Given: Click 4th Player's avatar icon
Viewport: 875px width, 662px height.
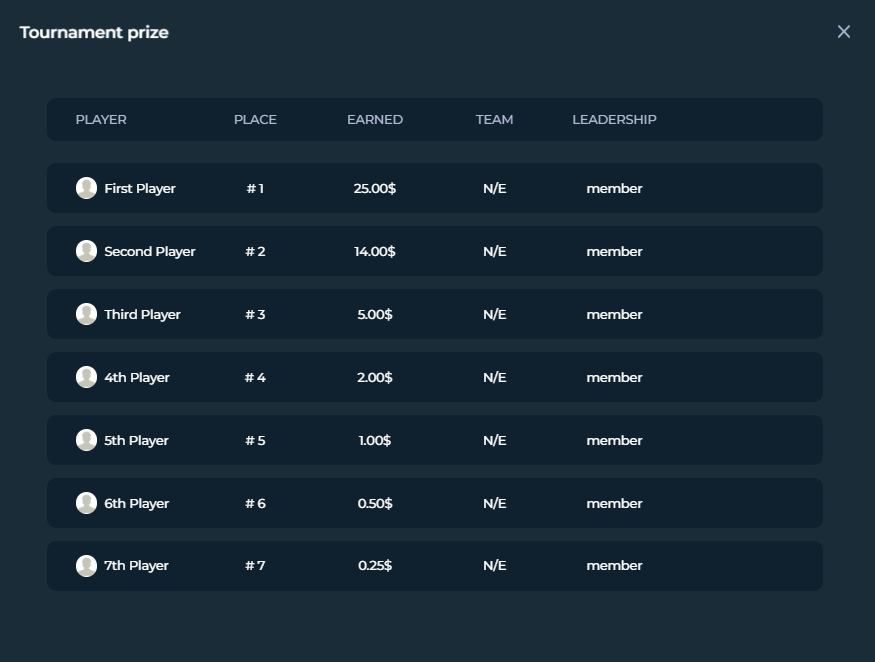Looking at the screenshot, I should pos(86,377).
